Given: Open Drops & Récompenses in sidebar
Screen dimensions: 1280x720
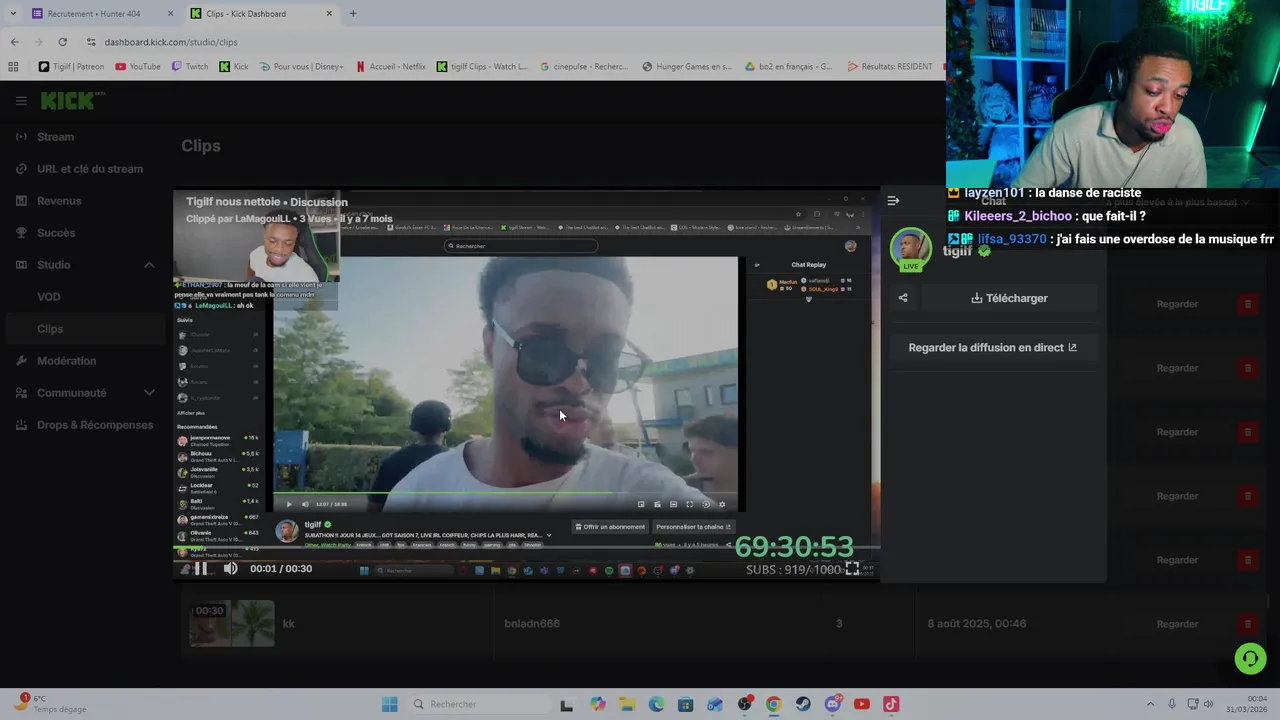Looking at the screenshot, I should pyautogui.click(x=95, y=425).
